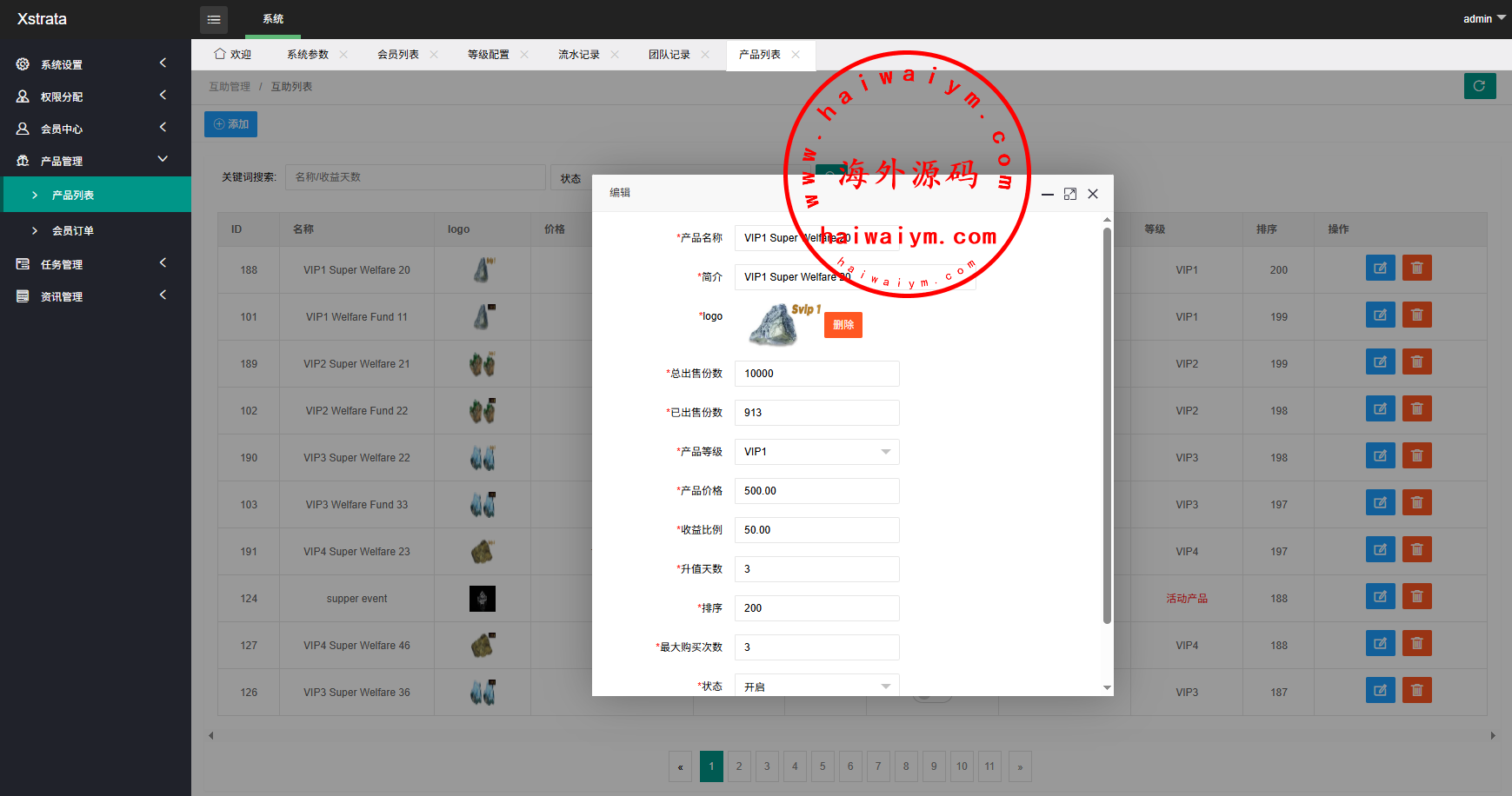Switch to the 等级配置 tab
This screenshot has width=1512, height=796.
point(488,55)
